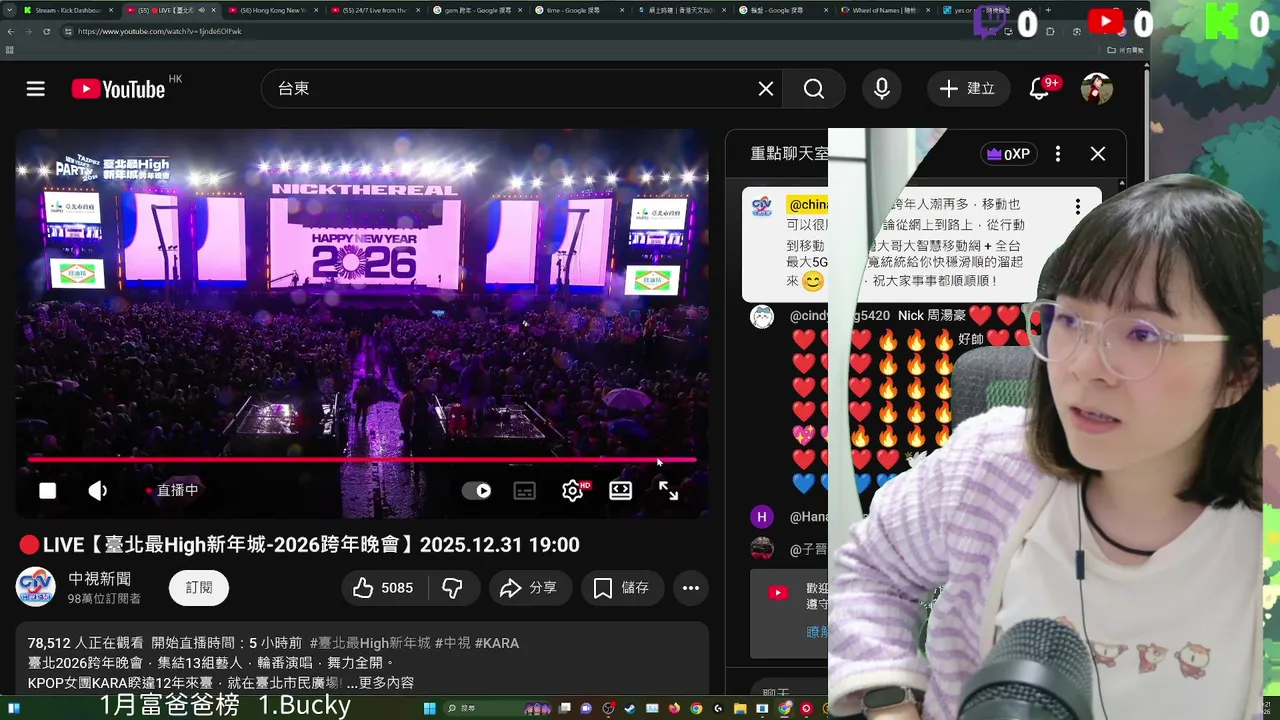Screen dimensions: 1280x720
Task: Subscribe to 中視新聞 with 訂閱
Action: click(x=199, y=588)
